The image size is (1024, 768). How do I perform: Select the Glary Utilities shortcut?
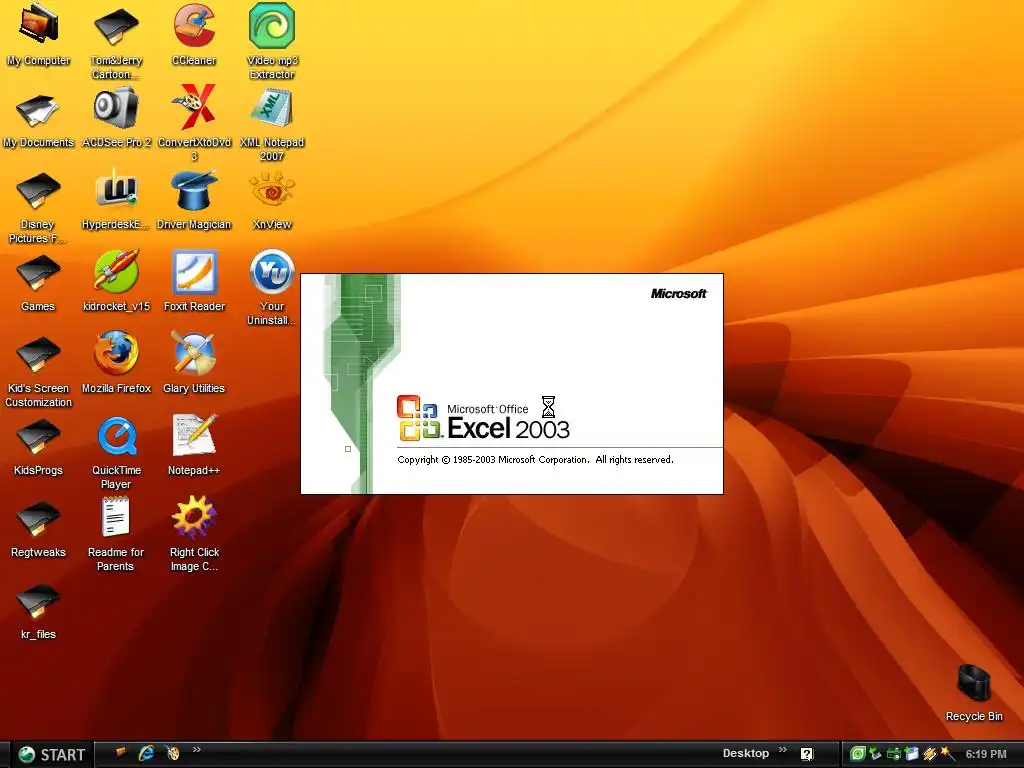coord(194,362)
